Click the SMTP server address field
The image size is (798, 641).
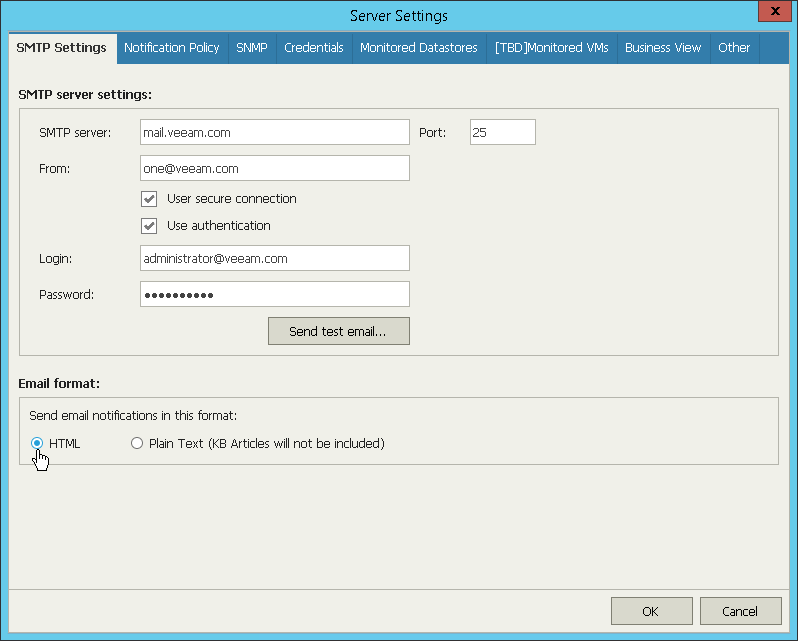tap(275, 132)
